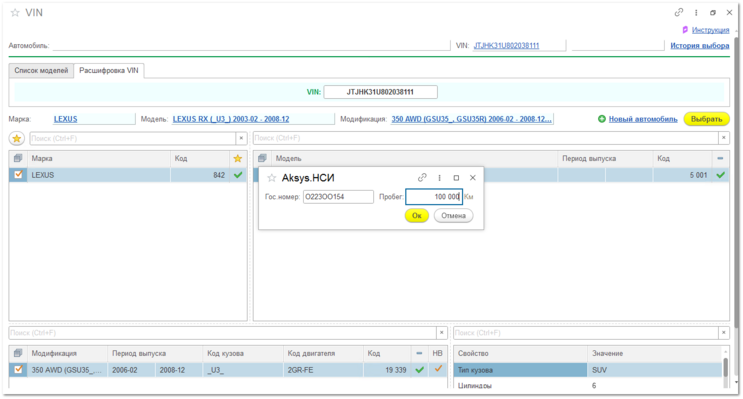The width and height of the screenshot is (743, 399).
Task: Click green checkmark in model row 5 001
Action: tap(720, 175)
